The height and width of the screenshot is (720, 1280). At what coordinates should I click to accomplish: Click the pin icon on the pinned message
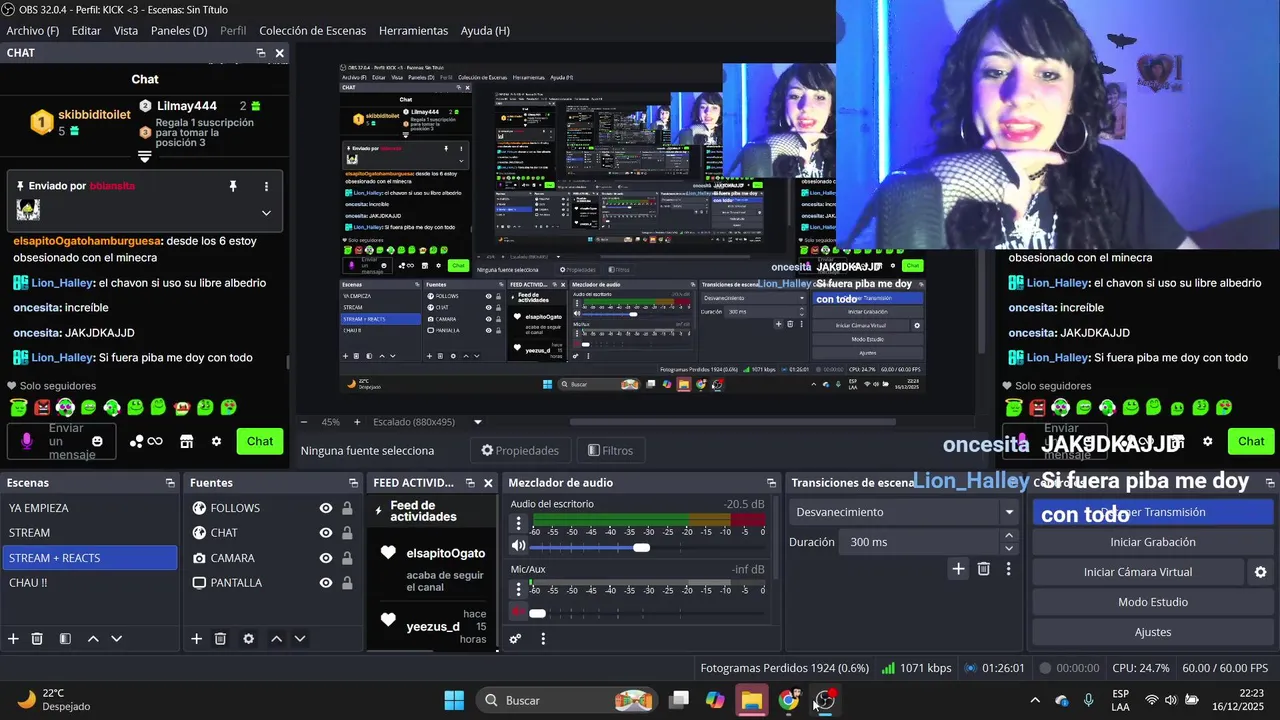pos(233,186)
